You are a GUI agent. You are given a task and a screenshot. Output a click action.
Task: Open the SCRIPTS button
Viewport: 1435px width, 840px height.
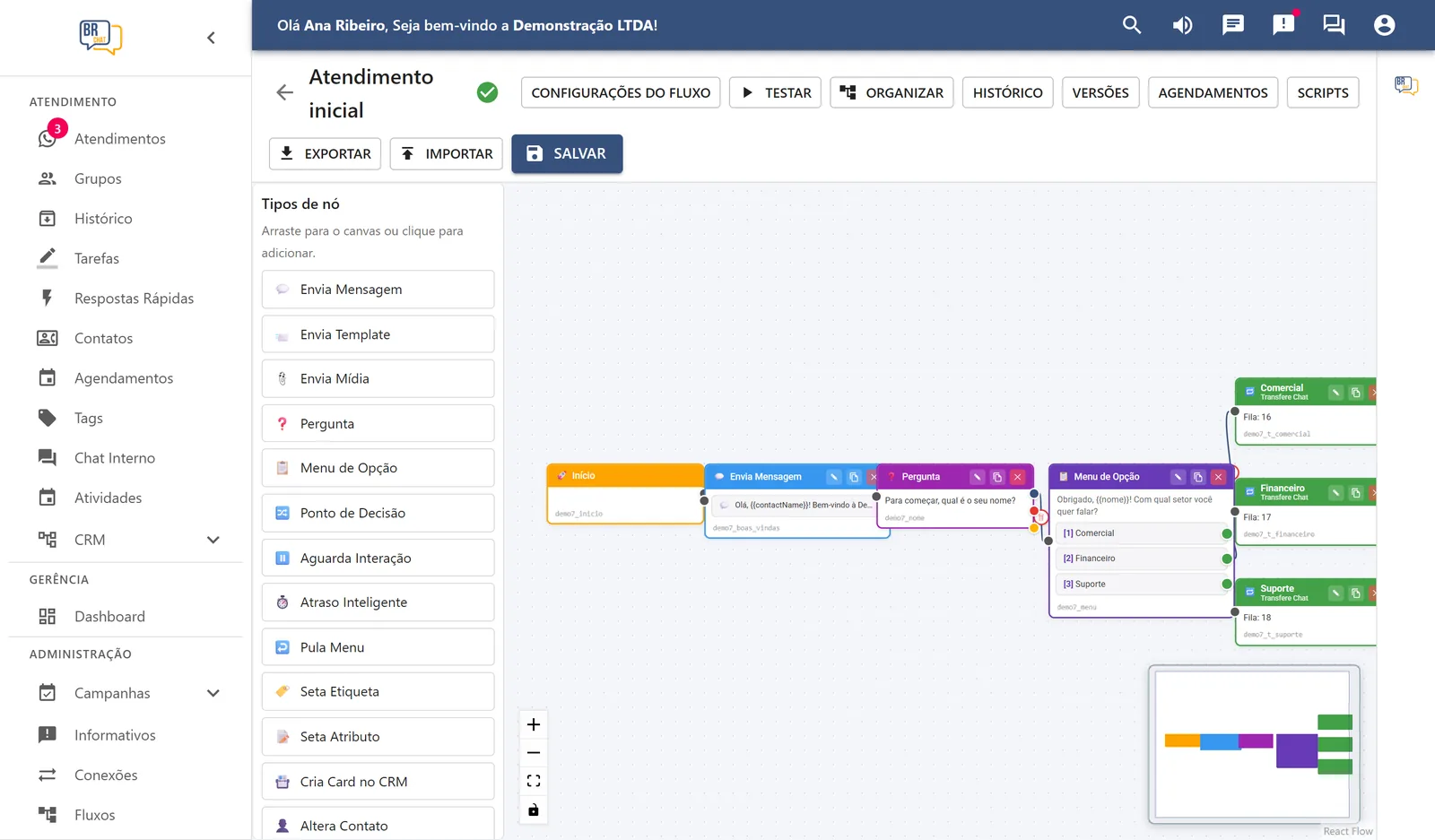click(x=1323, y=92)
